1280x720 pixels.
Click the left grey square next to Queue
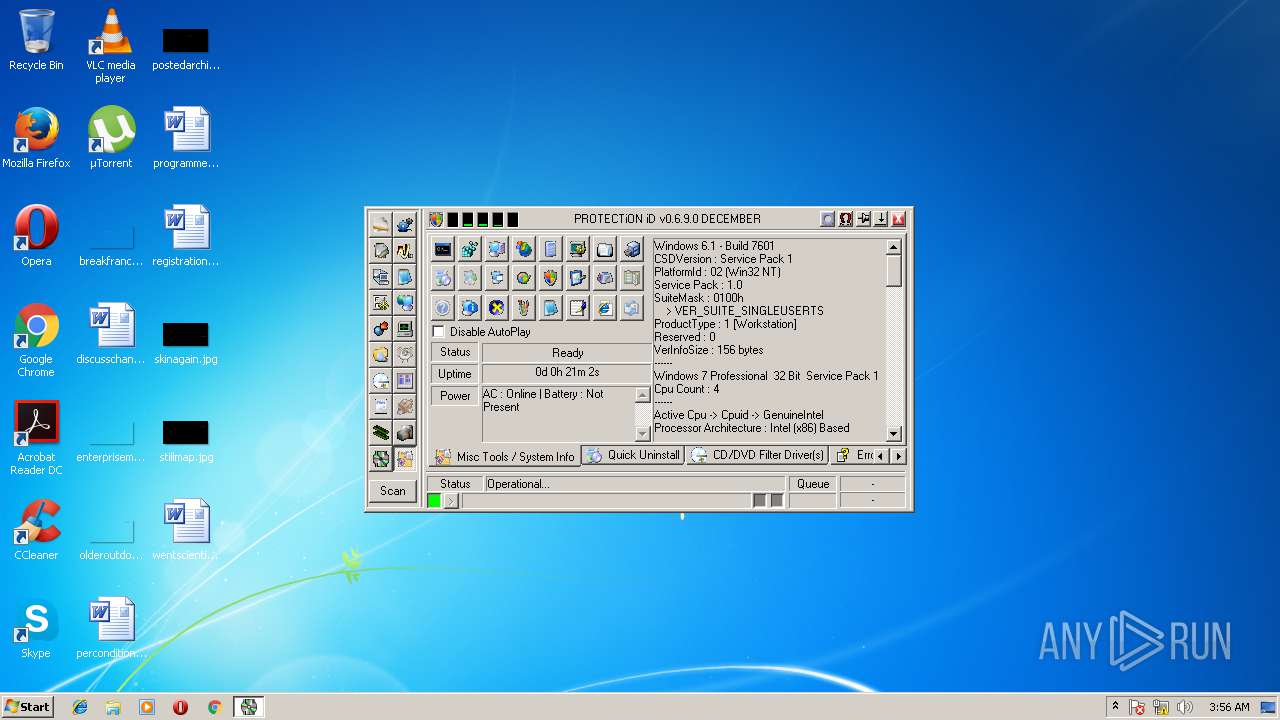point(759,501)
